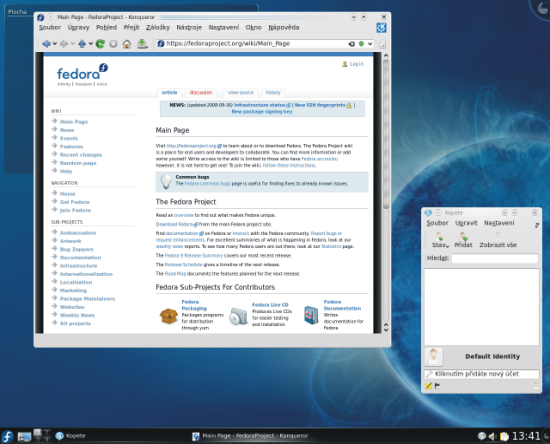Click the volume icon in system tray
550x444 pixels.
492,436
